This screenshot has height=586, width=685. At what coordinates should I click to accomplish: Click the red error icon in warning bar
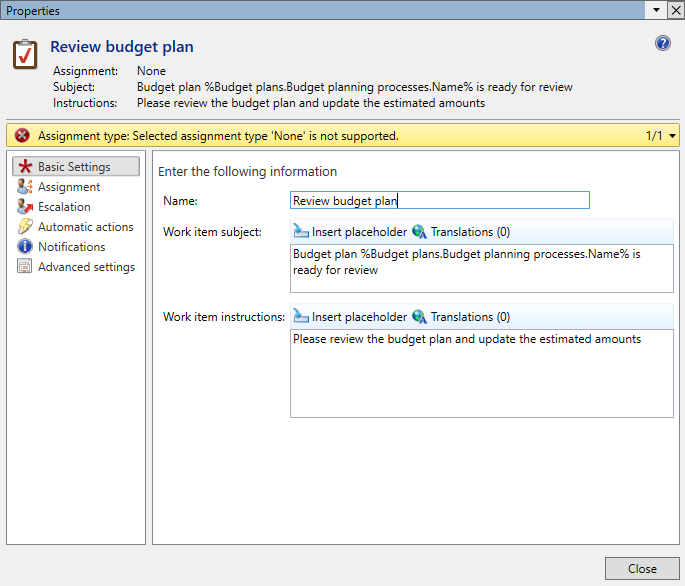tap(22, 136)
